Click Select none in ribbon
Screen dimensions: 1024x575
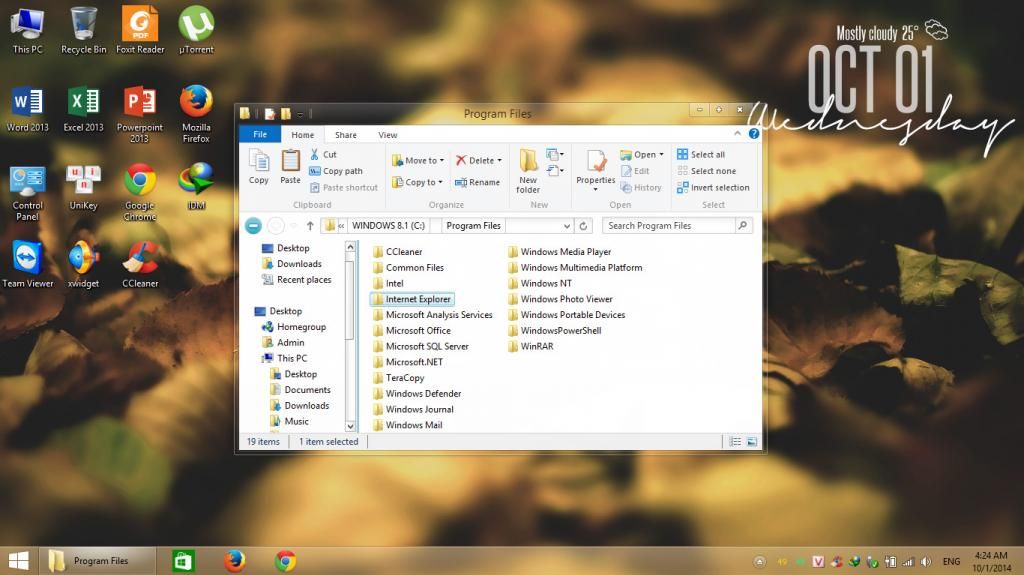click(x=706, y=171)
